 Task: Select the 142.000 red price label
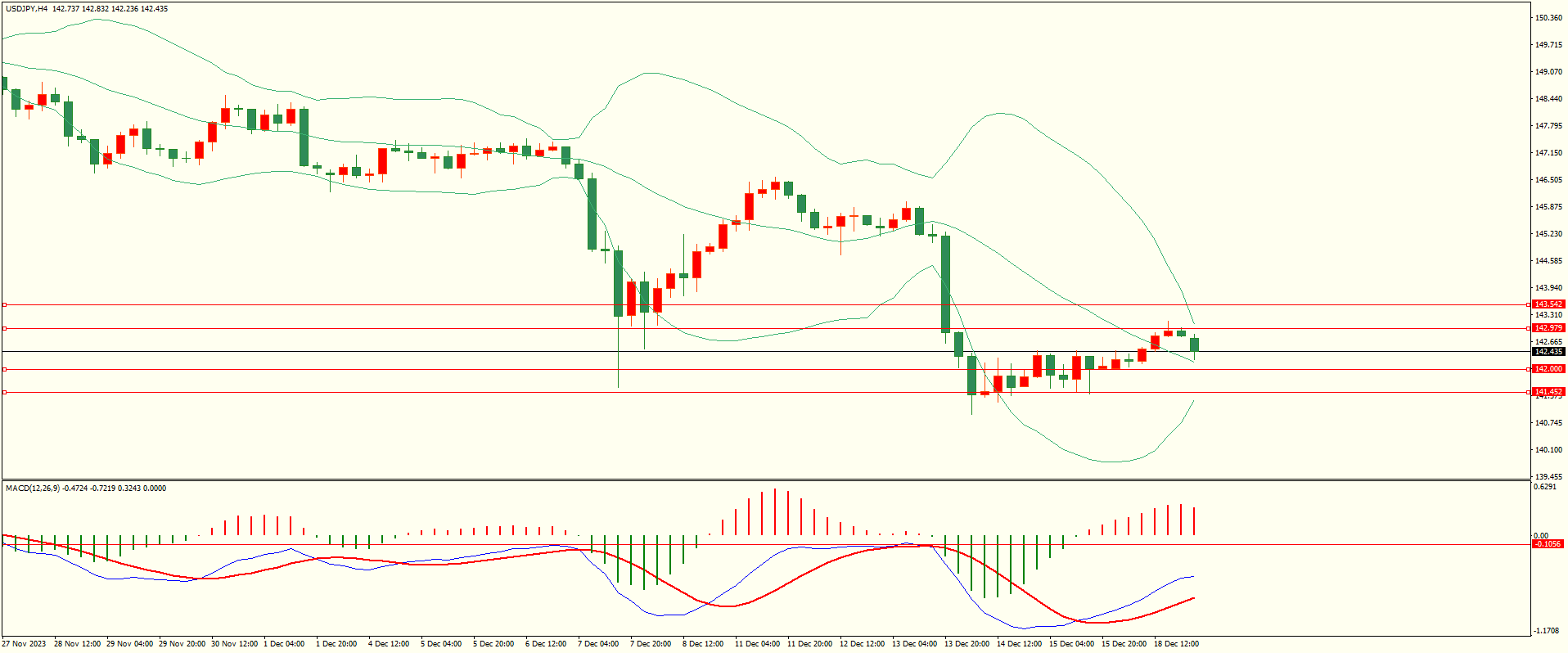[1548, 369]
